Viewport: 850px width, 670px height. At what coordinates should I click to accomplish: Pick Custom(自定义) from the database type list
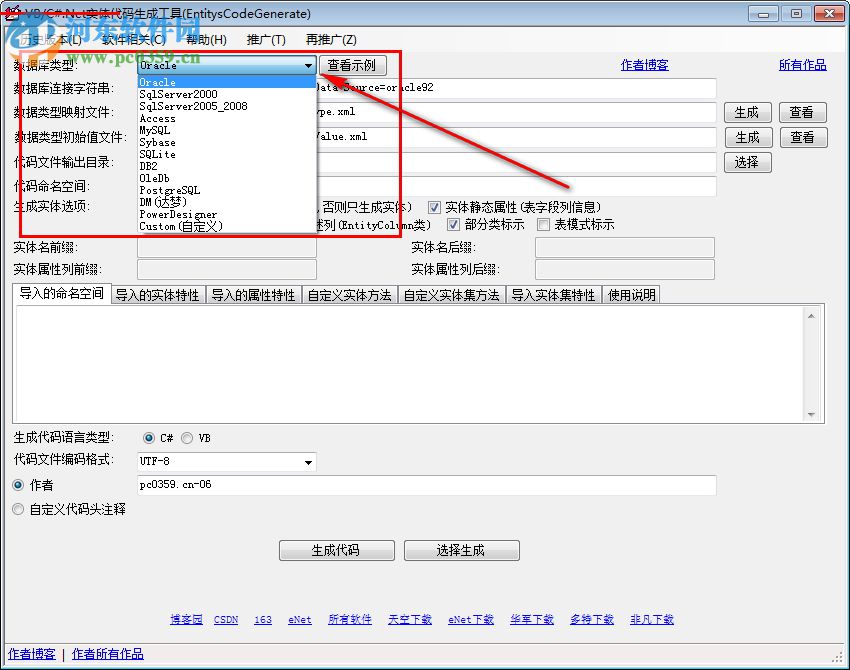pos(188,225)
